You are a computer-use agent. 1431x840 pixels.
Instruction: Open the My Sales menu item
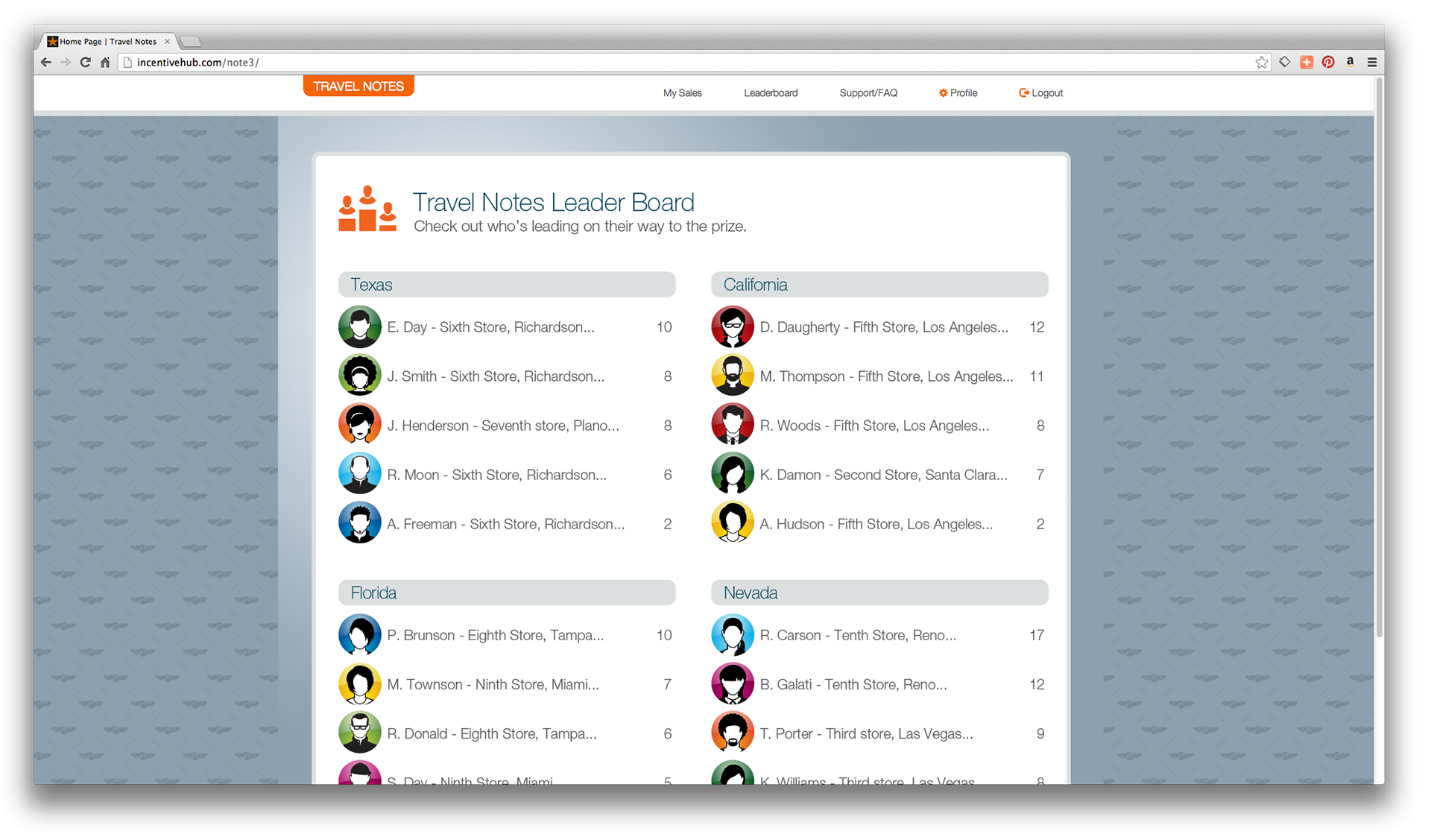tap(682, 93)
